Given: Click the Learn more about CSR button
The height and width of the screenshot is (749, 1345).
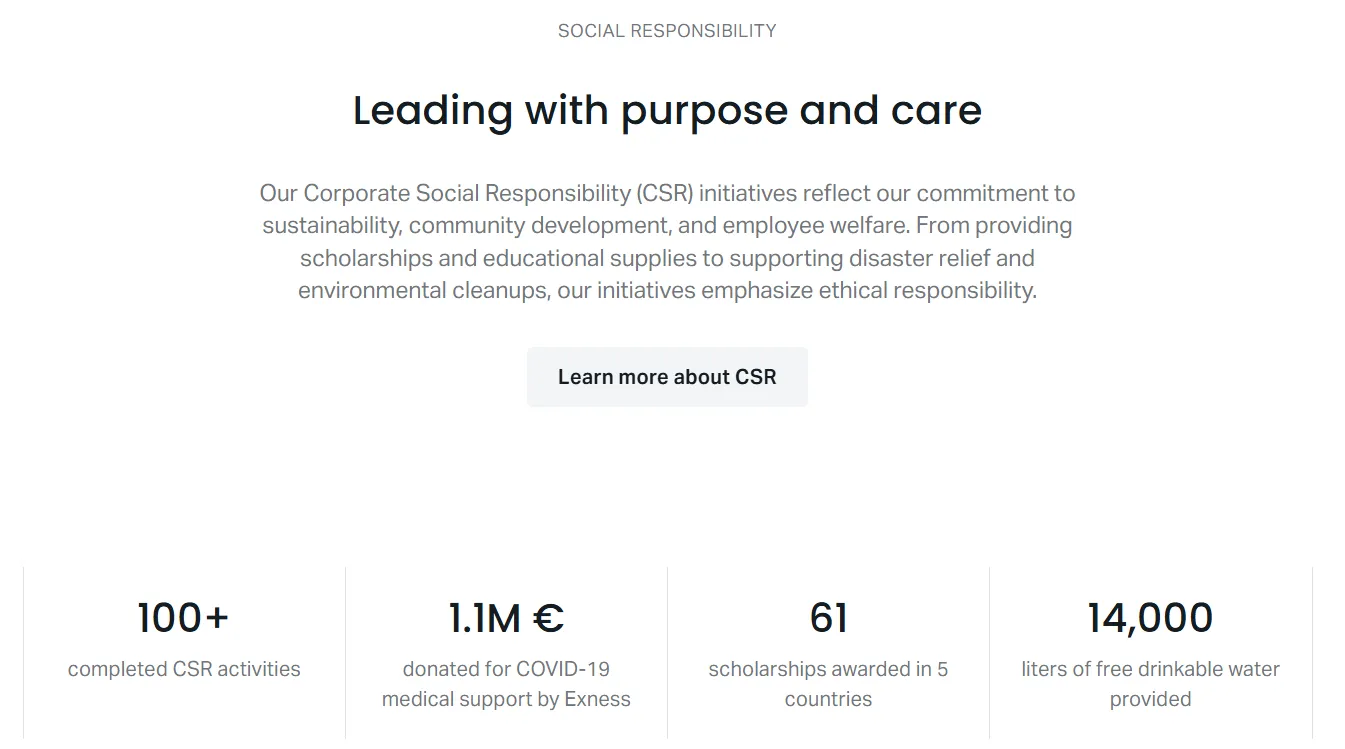Looking at the screenshot, I should click(667, 377).
